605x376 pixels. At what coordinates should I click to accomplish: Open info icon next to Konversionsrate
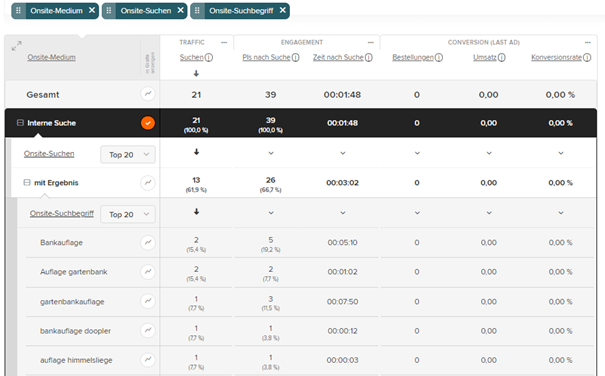click(x=587, y=58)
